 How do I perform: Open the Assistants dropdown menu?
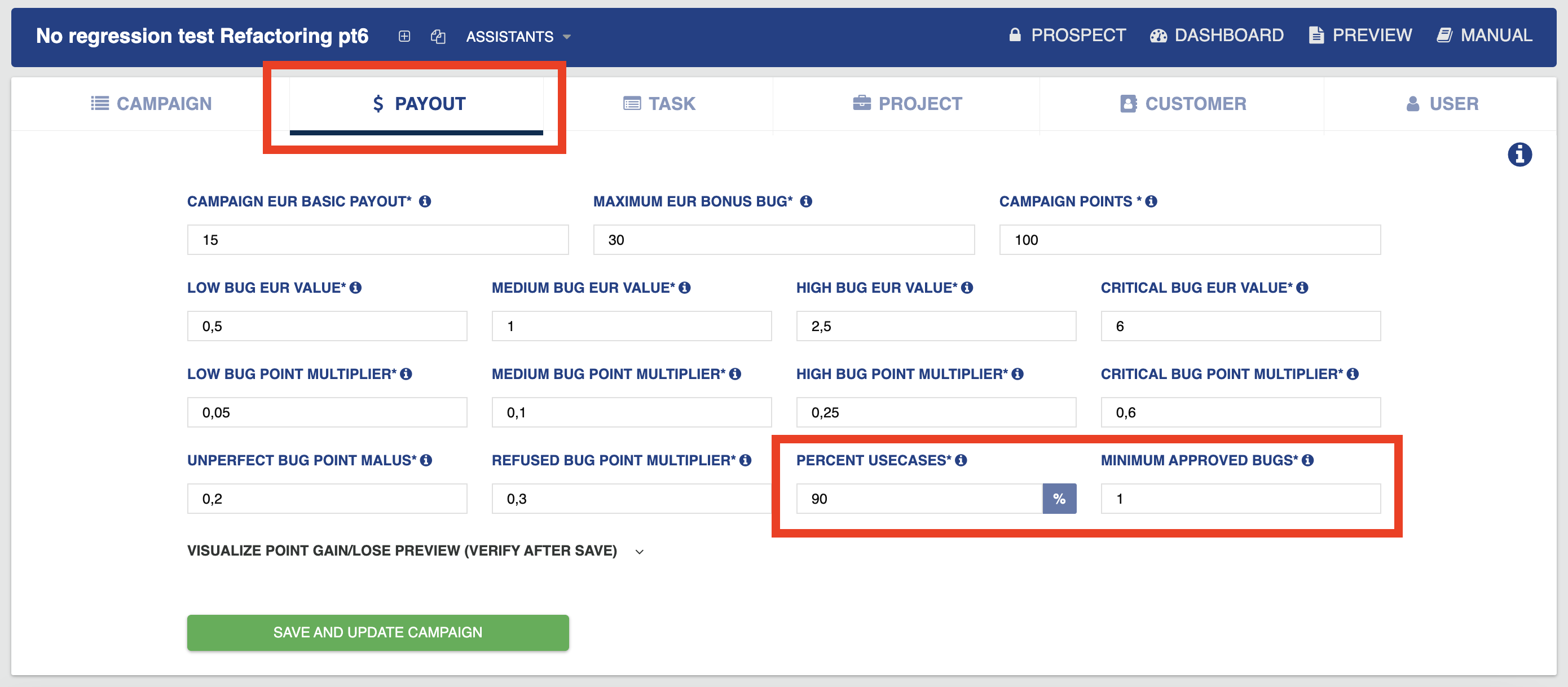[518, 37]
